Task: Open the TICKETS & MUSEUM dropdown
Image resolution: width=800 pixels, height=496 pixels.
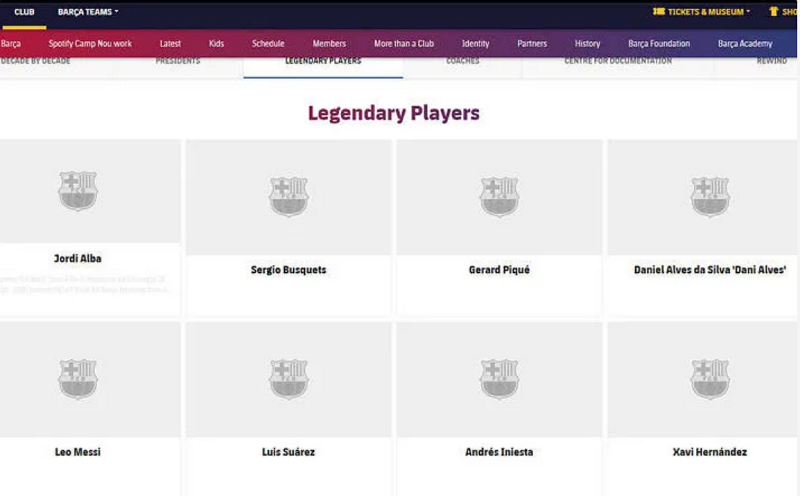Action: pos(708,11)
